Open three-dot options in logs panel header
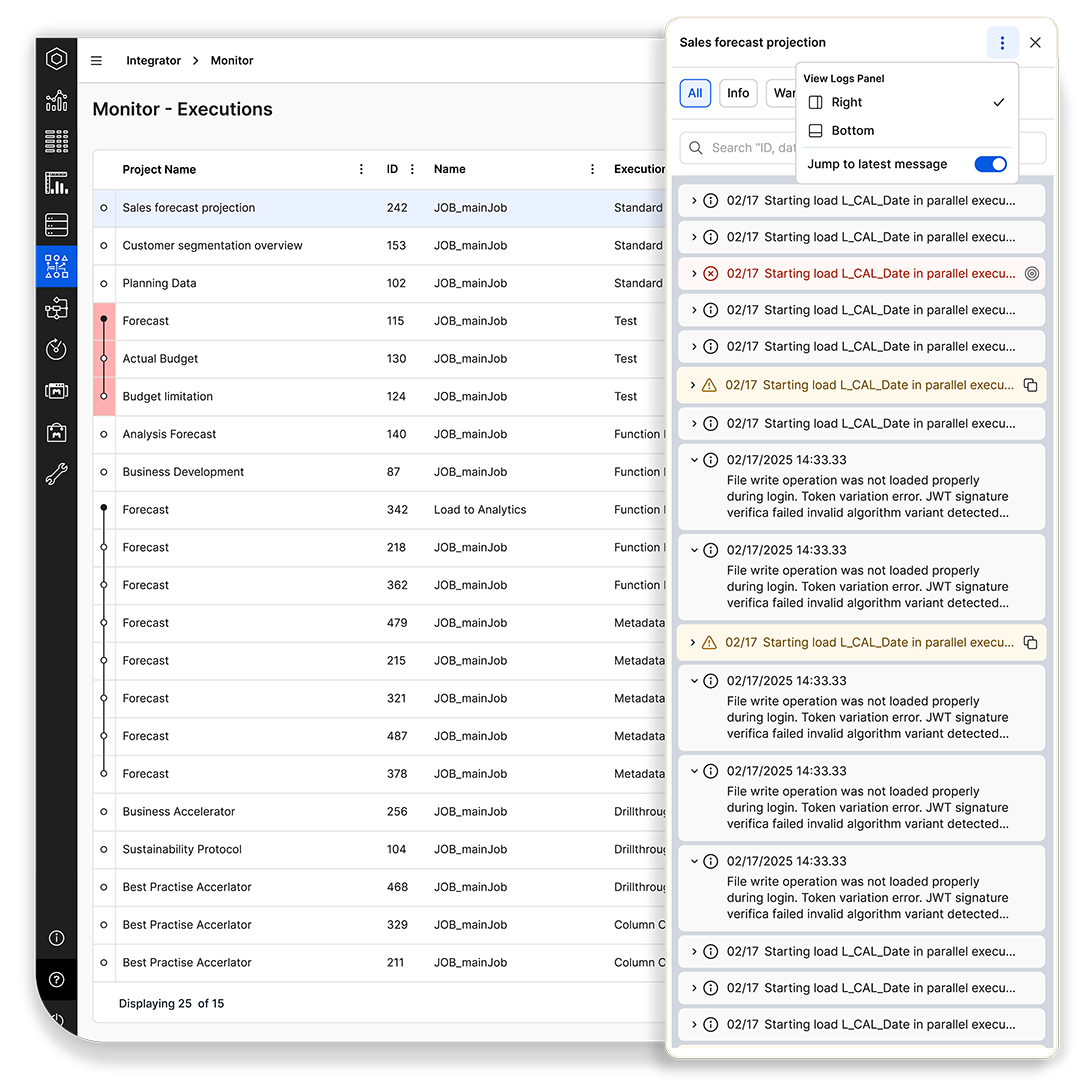 point(1002,43)
